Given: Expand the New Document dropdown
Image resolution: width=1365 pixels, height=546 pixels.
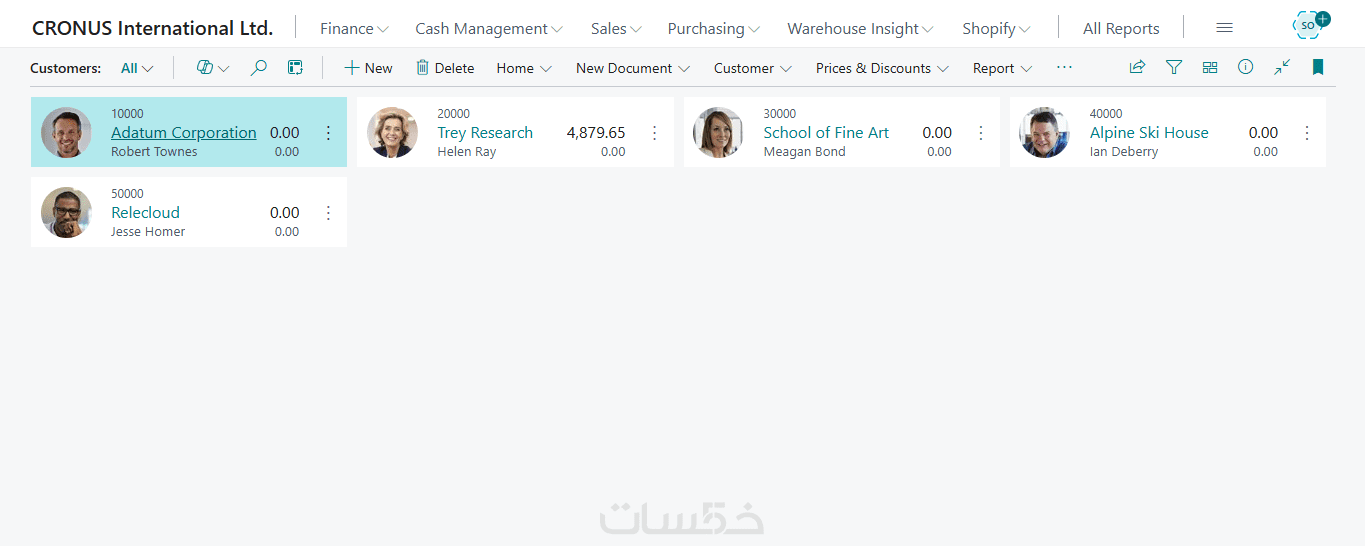Looking at the screenshot, I should pos(633,68).
